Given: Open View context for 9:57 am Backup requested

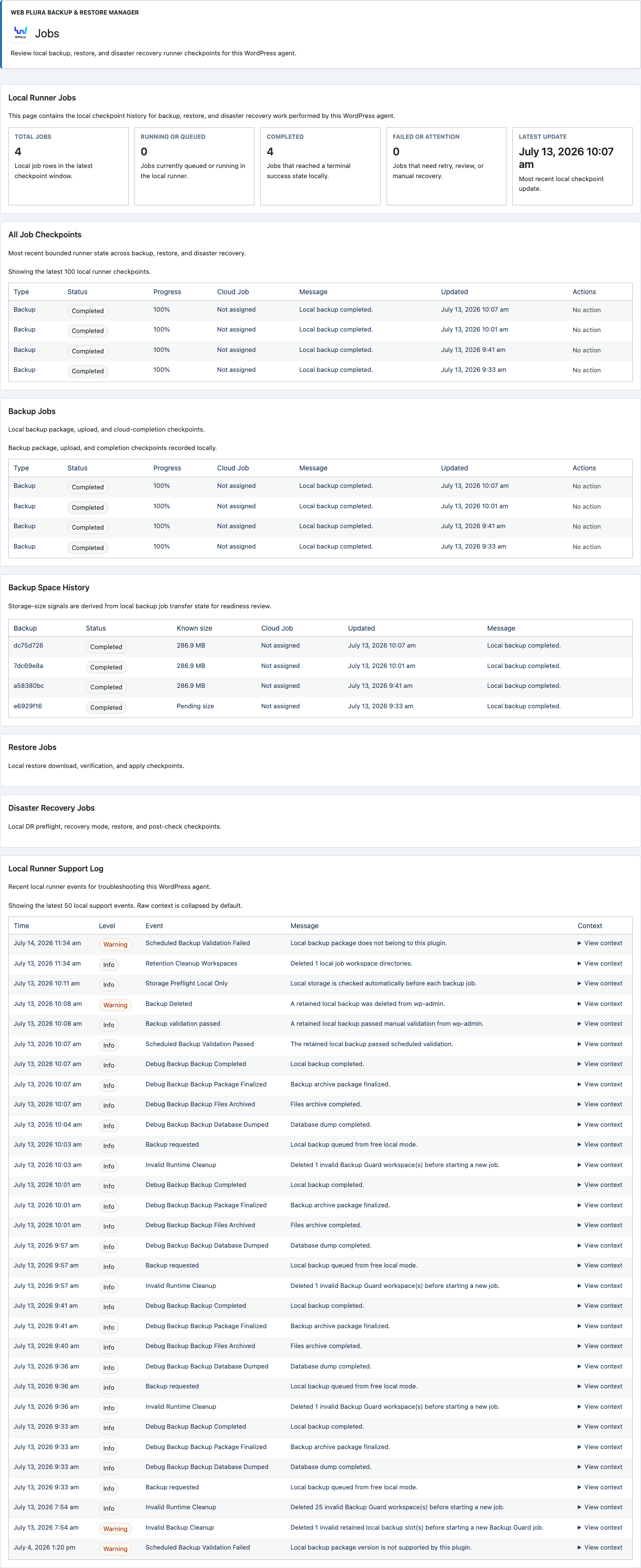Looking at the screenshot, I should pos(600,1265).
